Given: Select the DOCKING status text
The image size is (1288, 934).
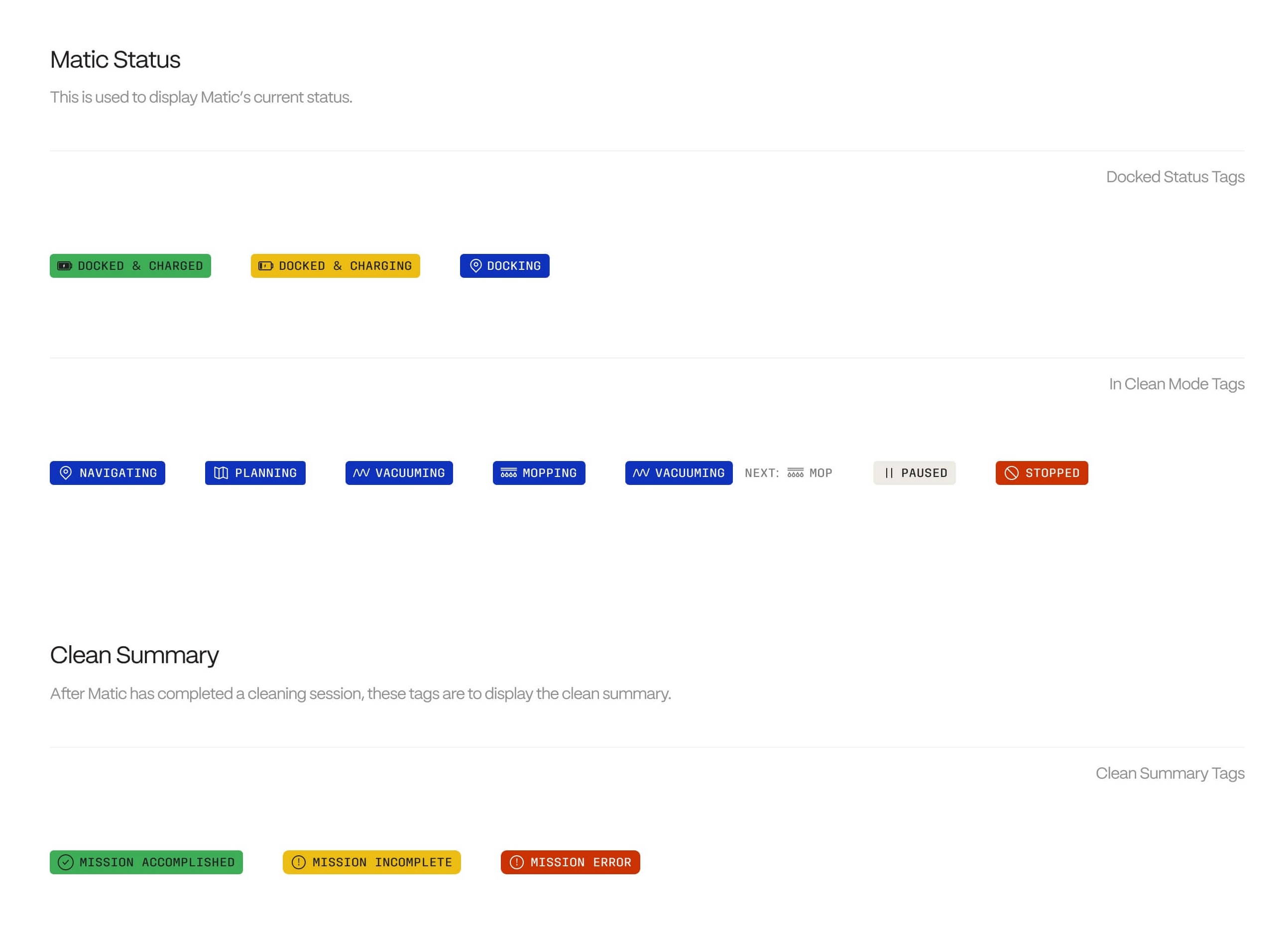Looking at the screenshot, I should tap(514, 266).
